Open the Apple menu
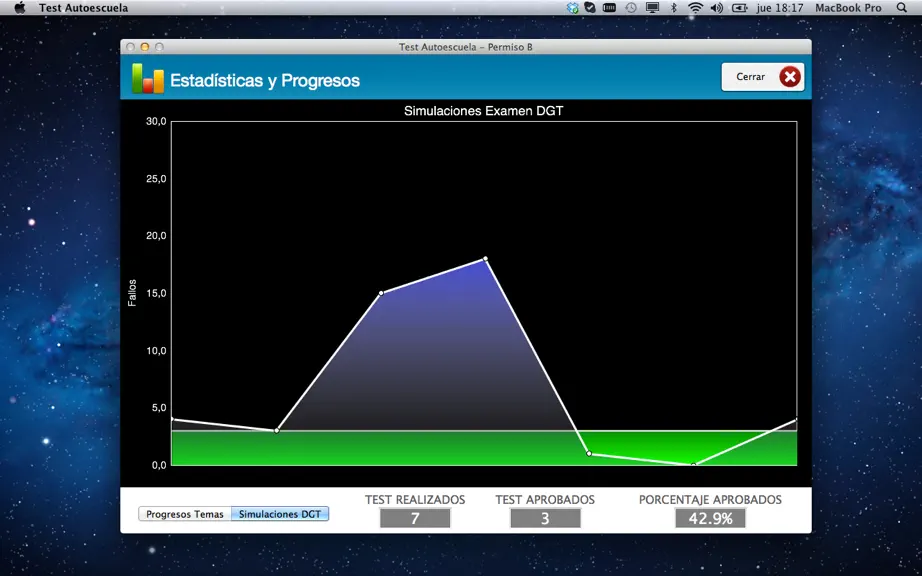 [x=19, y=8]
